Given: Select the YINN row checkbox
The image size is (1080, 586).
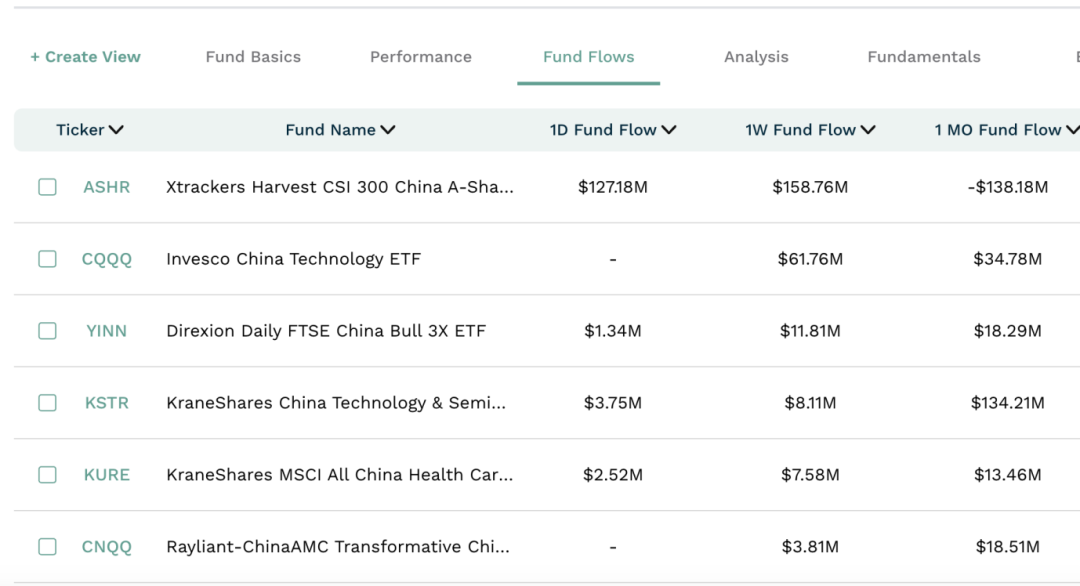Looking at the screenshot, I should click(48, 331).
